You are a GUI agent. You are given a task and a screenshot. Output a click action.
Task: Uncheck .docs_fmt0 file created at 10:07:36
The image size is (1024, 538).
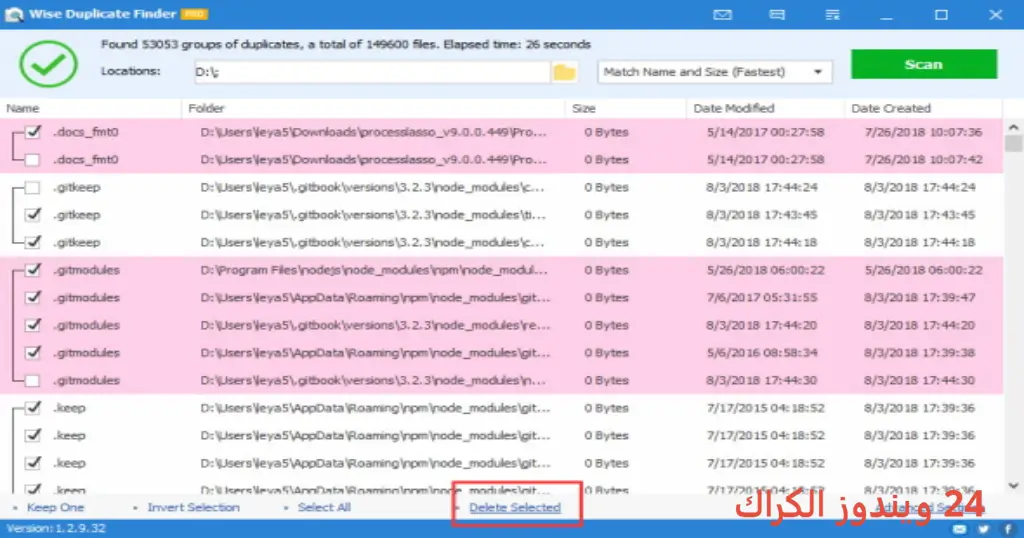(x=33, y=132)
